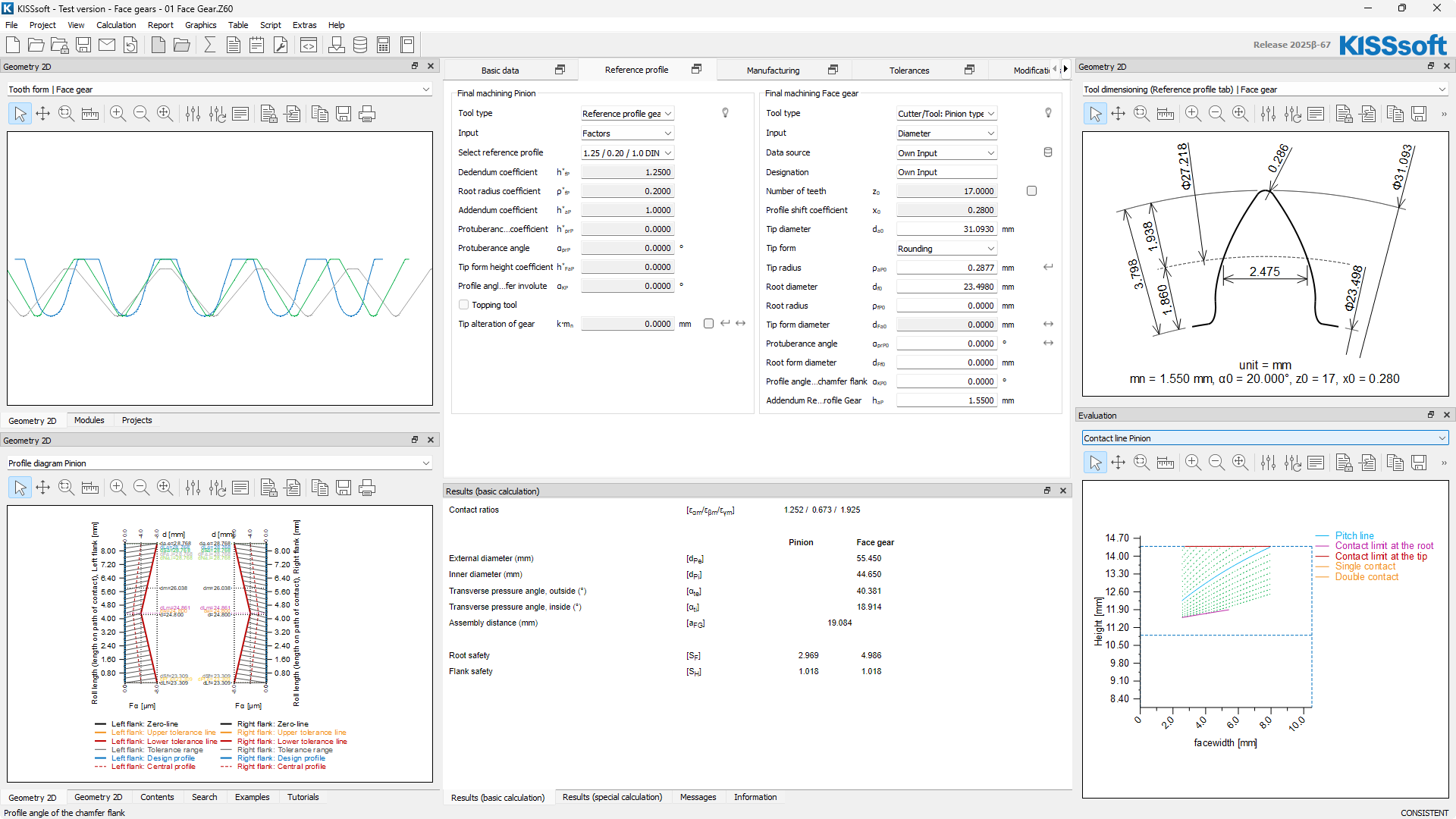Click the print icon in Tooth form panel

pos(367,114)
